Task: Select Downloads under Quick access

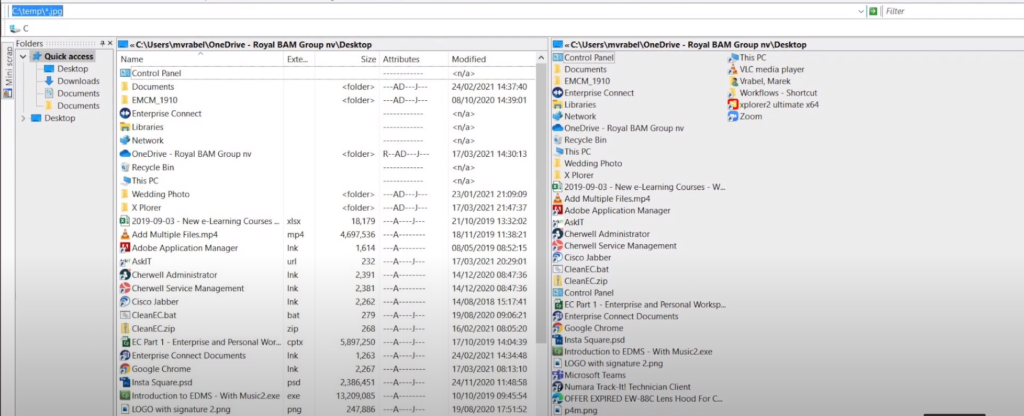Action: click(x=77, y=81)
